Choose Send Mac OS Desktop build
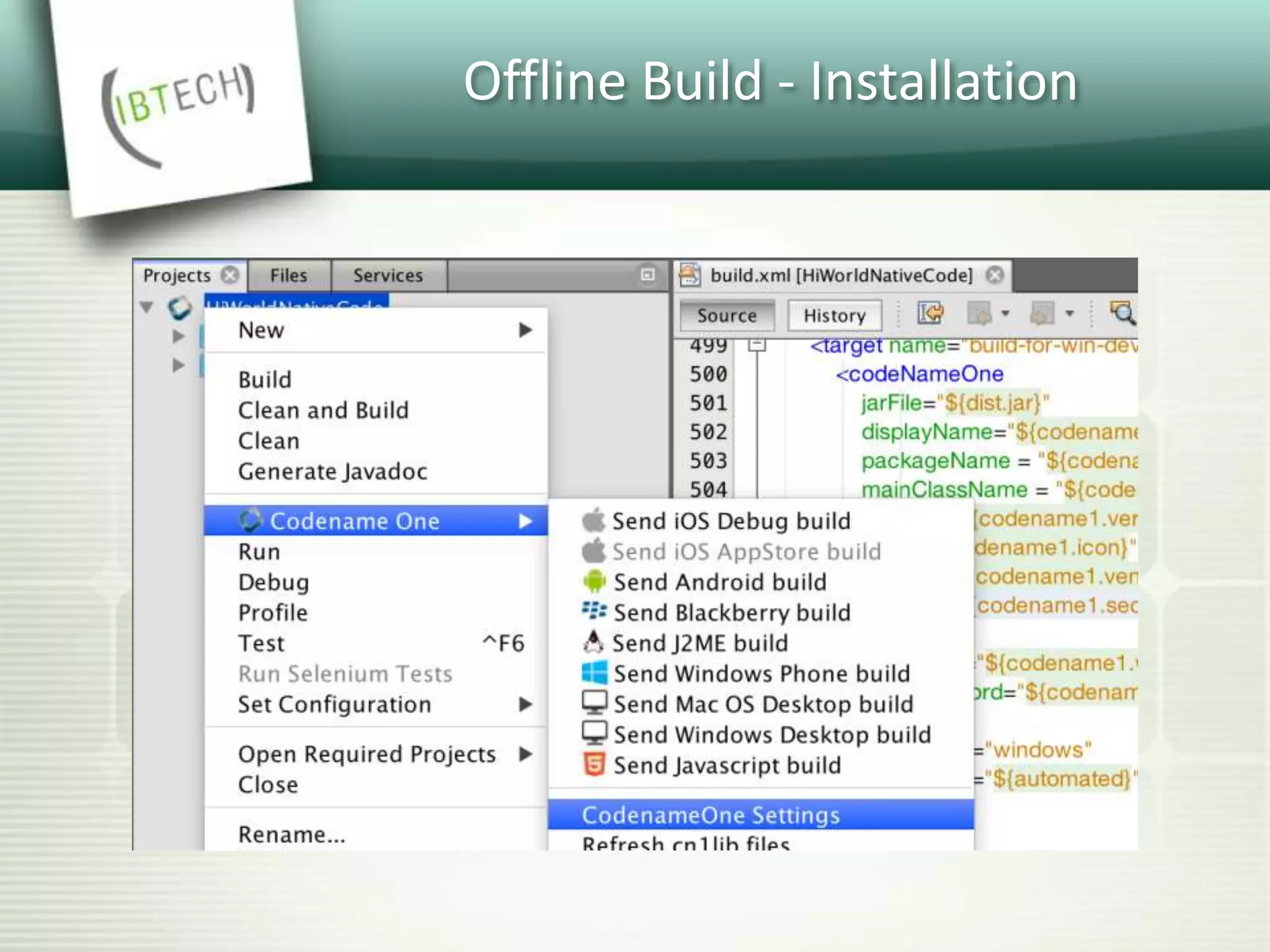This screenshot has height=952, width=1270. point(761,704)
